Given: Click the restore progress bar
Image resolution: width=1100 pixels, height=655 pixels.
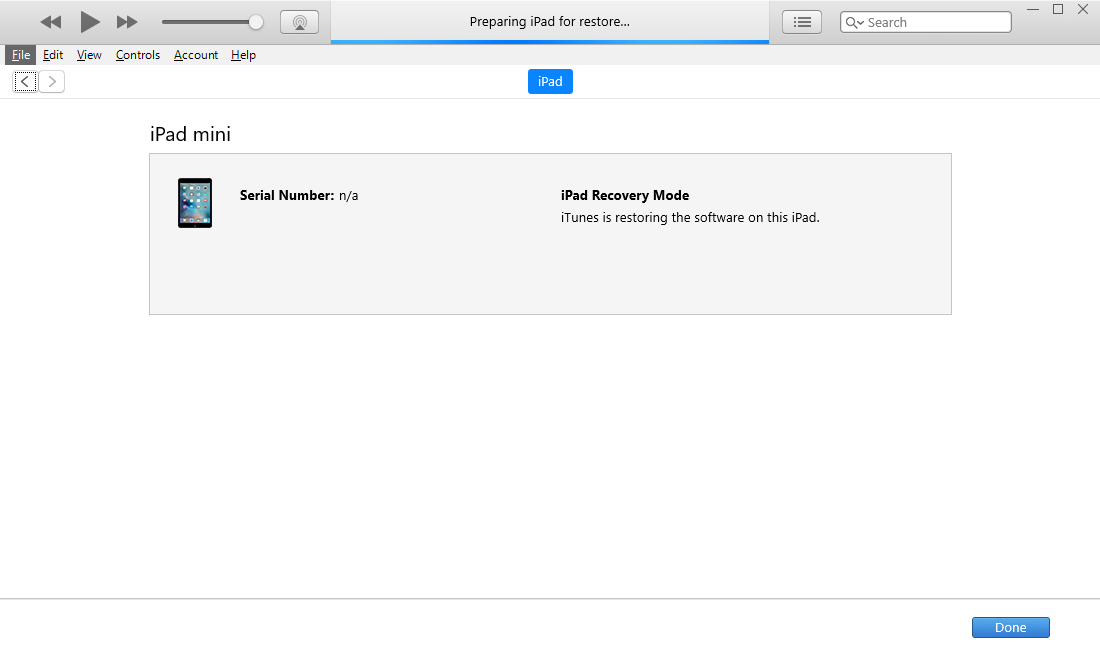Looking at the screenshot, I should 550,42.
